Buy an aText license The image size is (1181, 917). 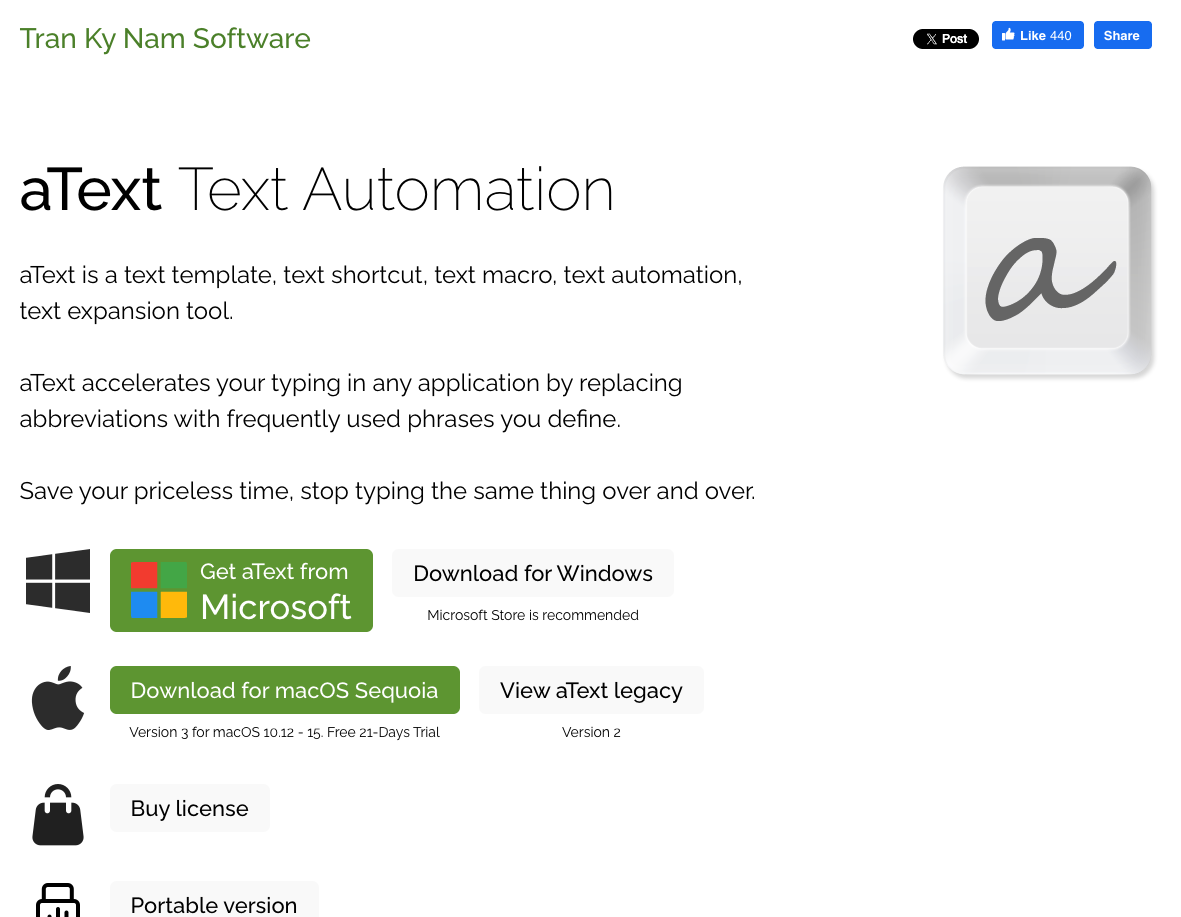[189, 807]
